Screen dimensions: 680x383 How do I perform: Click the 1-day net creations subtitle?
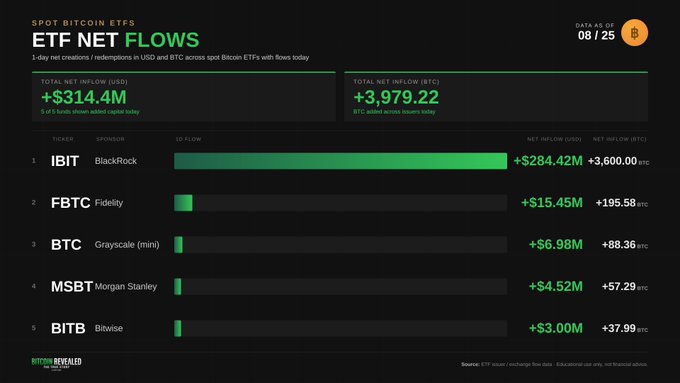coord(170,57)
